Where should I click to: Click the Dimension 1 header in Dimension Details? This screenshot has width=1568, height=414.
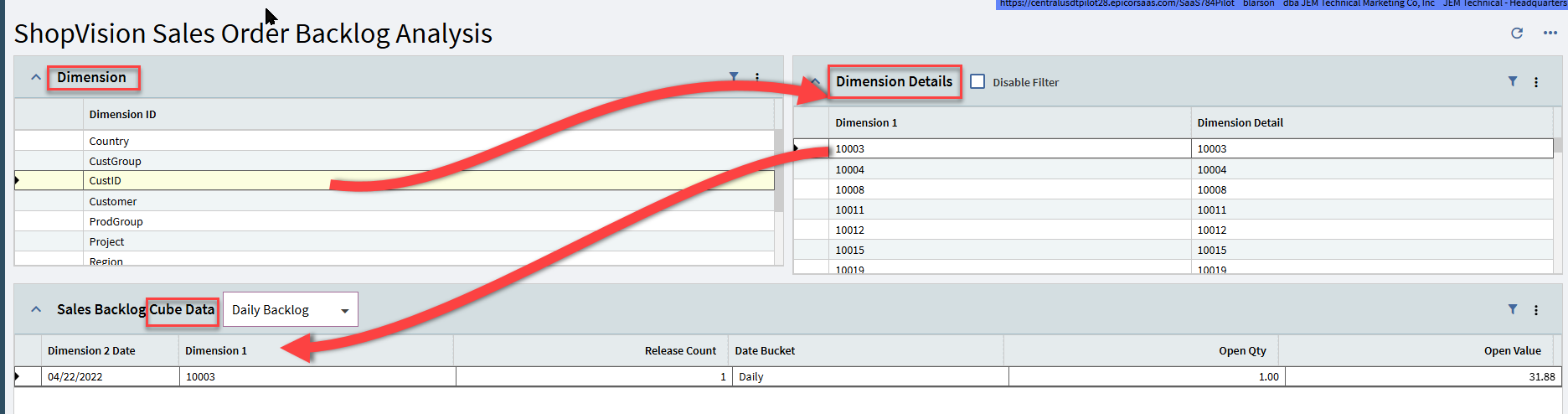(1009, 122)
